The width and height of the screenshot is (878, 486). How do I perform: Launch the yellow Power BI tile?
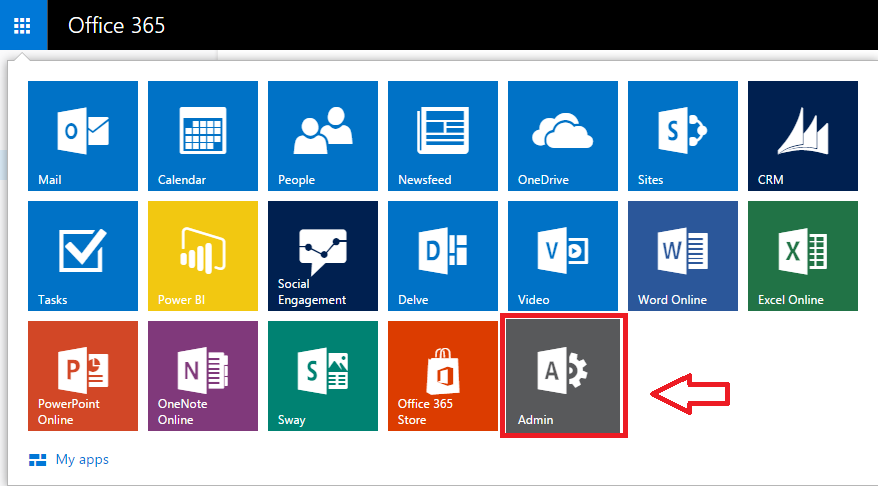coord(203,256)
